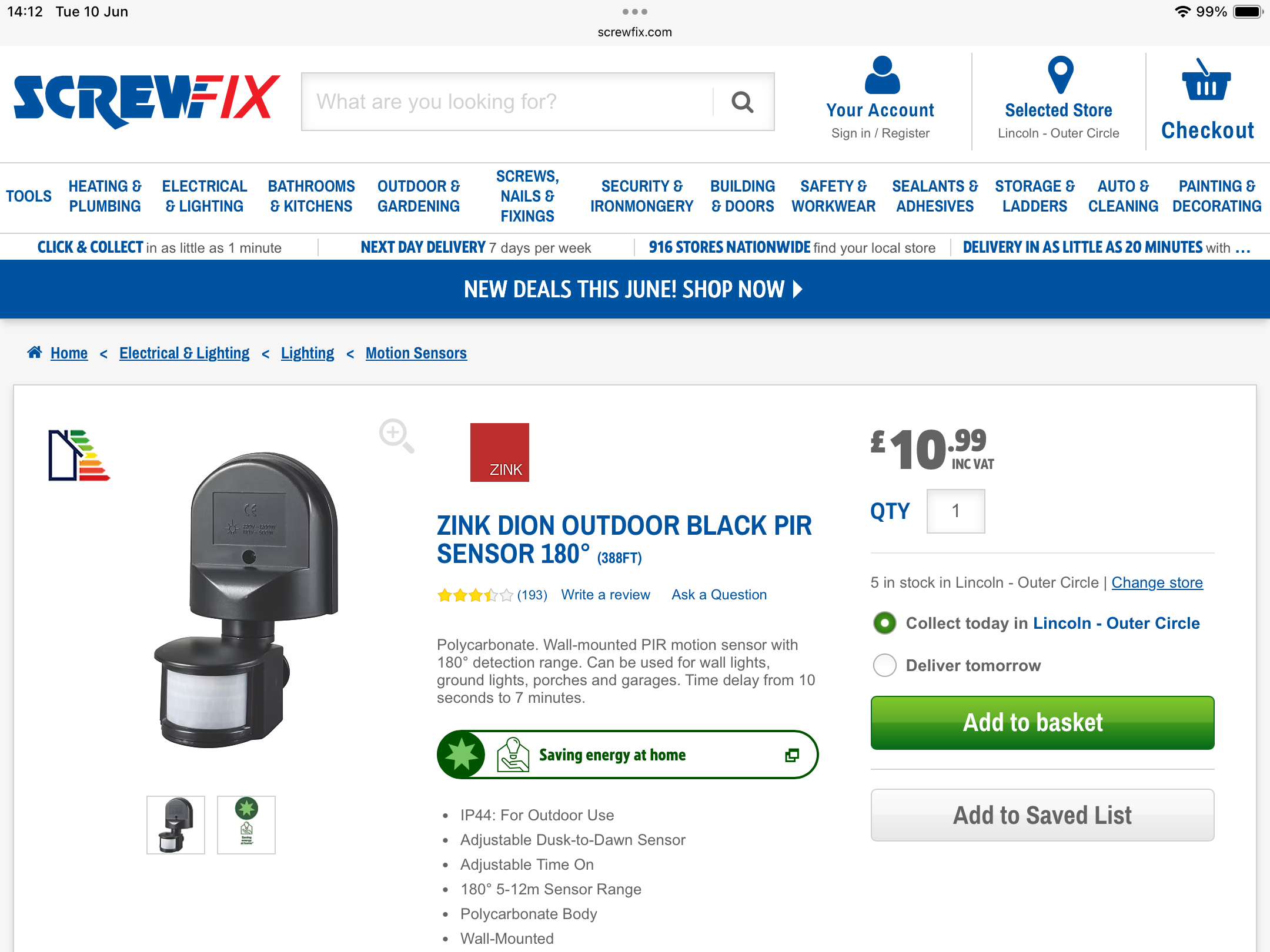The image size is (1270, 952).
Task: Click the star rating review score
Action: click(475, 595)
